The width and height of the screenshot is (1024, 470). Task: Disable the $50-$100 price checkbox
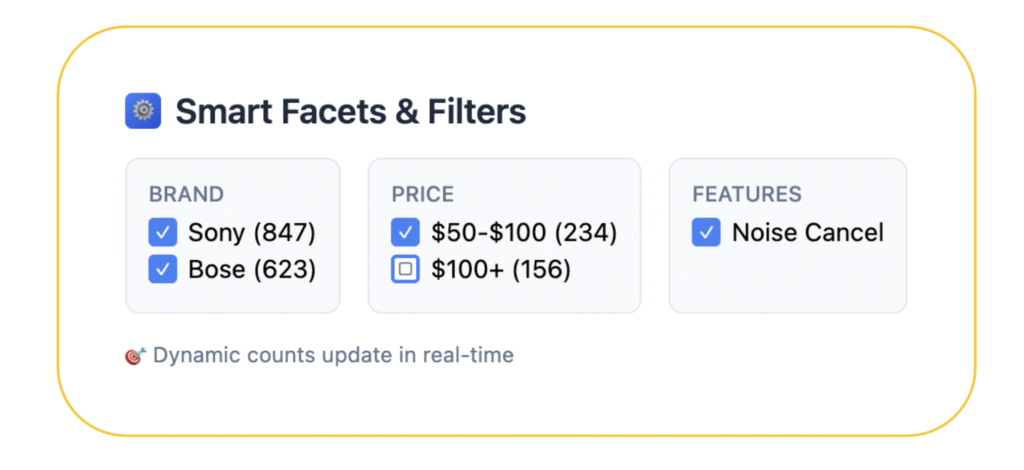pyautogui.click(x=405, y=232)
